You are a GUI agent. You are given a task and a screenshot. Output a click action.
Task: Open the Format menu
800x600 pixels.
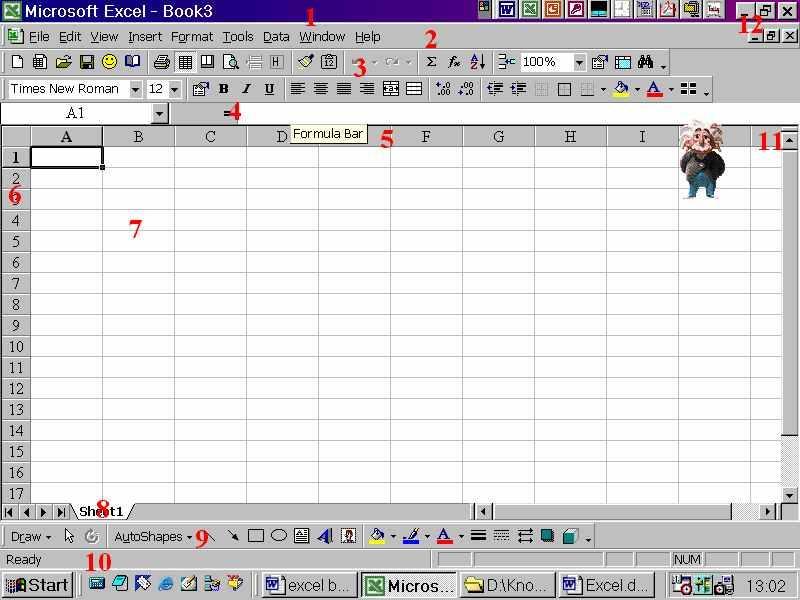pos(192,36)
